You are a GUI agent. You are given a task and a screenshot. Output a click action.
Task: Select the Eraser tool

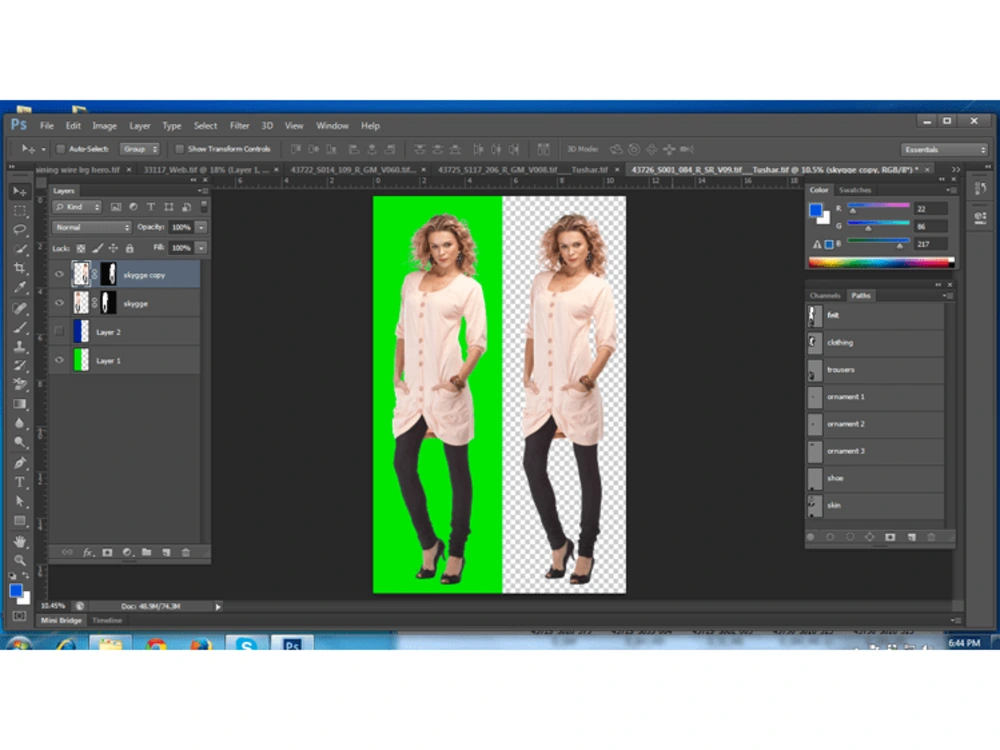coord(20,385)
